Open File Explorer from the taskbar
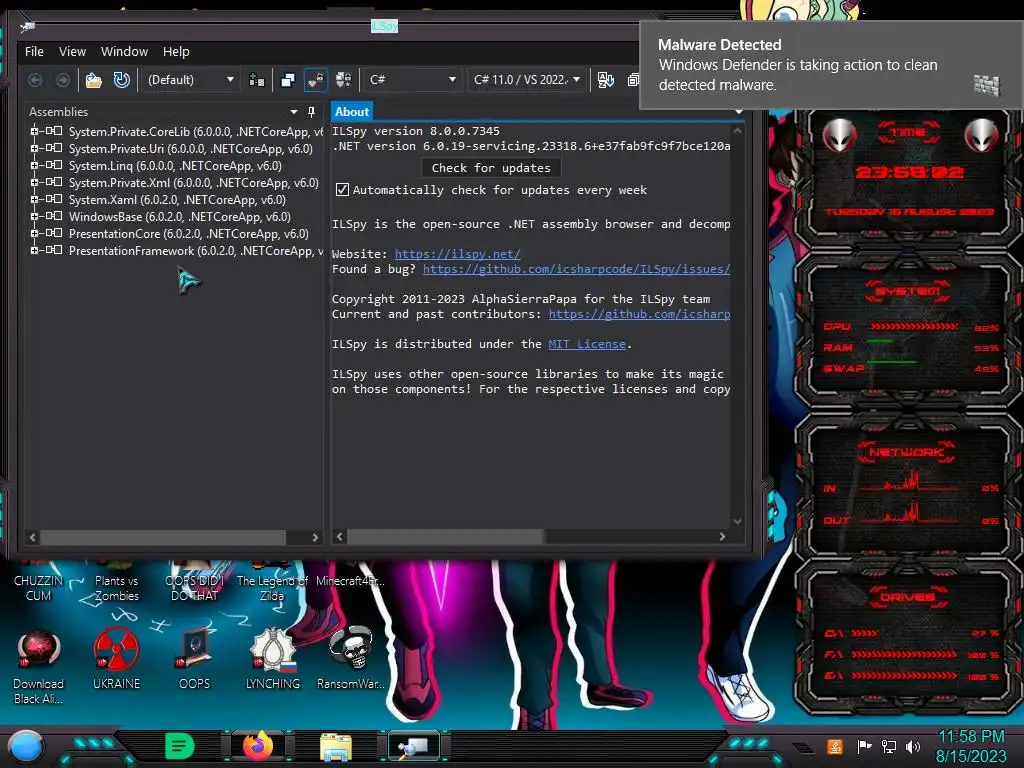1024x768 pixels. 336,746
